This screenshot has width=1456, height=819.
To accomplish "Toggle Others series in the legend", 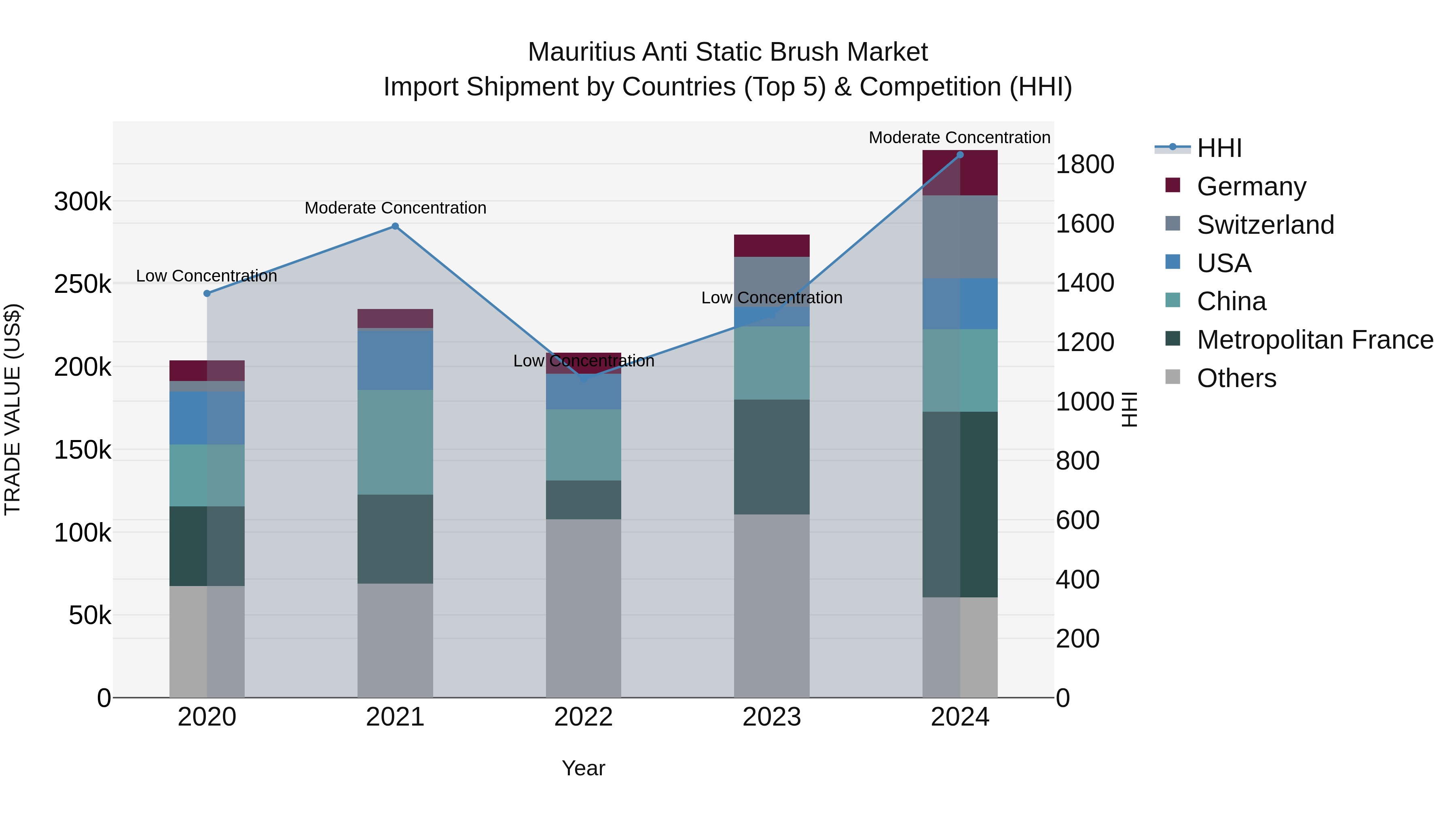I will [x=1221, y=378].
